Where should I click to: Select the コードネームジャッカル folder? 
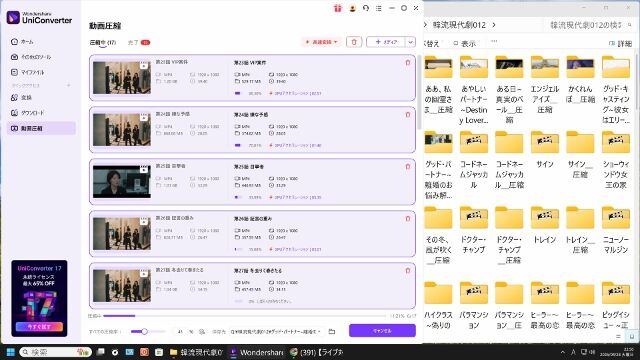[473, 160]
